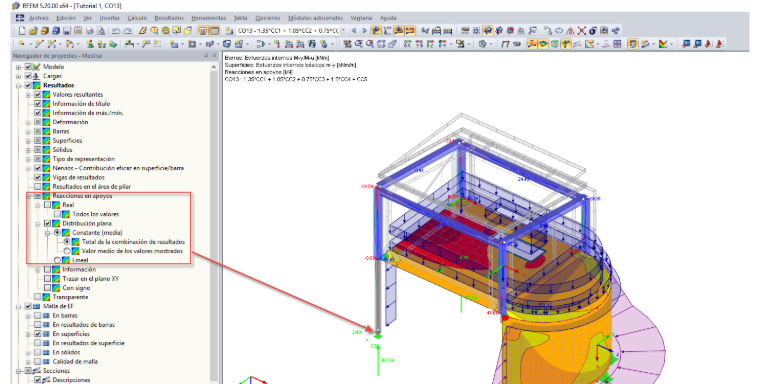
Task: Open the Resultados menu
Action: click(169, 18)
